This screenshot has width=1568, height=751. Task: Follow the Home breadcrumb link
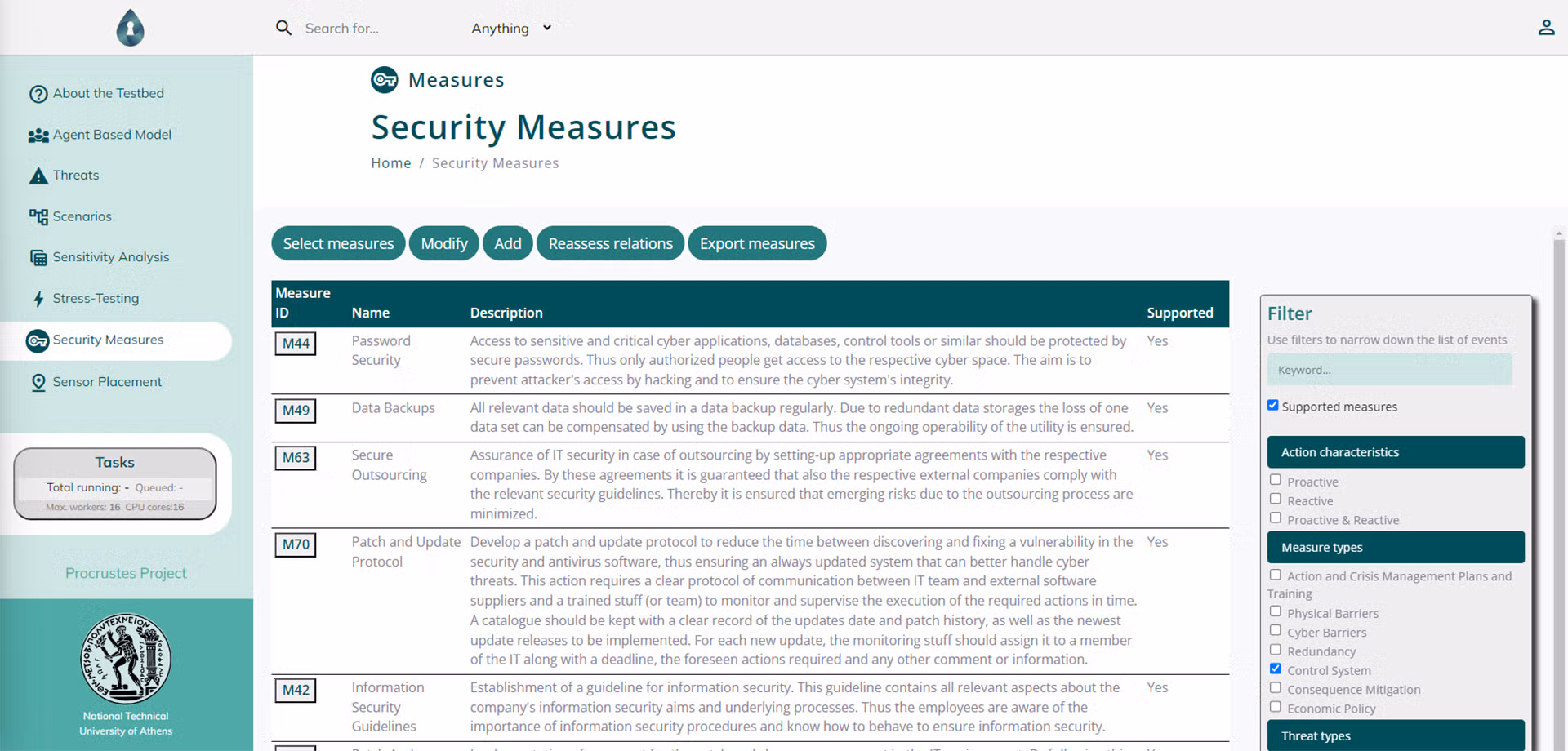[x=391, y=163]
